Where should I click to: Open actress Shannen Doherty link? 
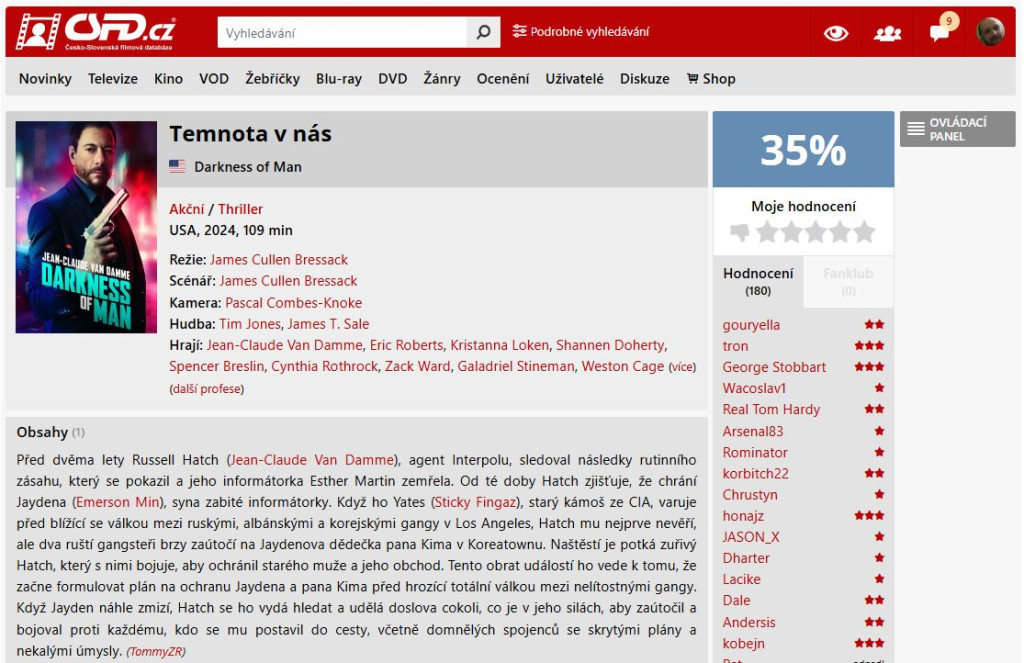point(610,345)
